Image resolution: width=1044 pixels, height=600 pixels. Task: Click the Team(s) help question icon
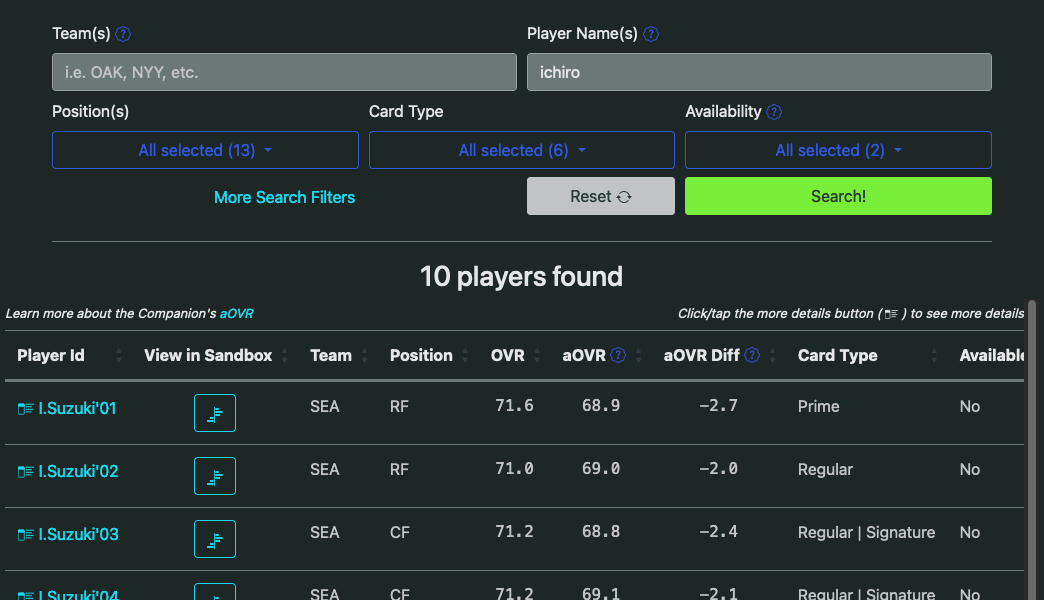pos(123,34)
